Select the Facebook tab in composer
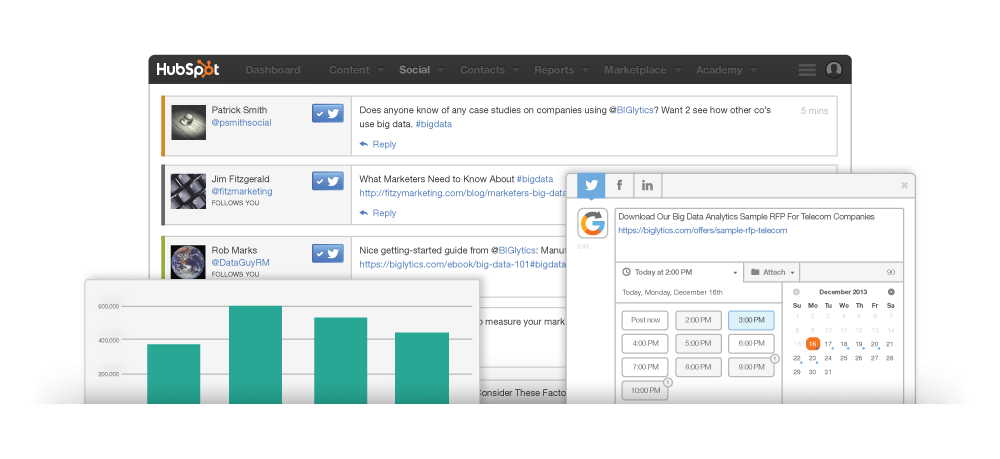 619,186
